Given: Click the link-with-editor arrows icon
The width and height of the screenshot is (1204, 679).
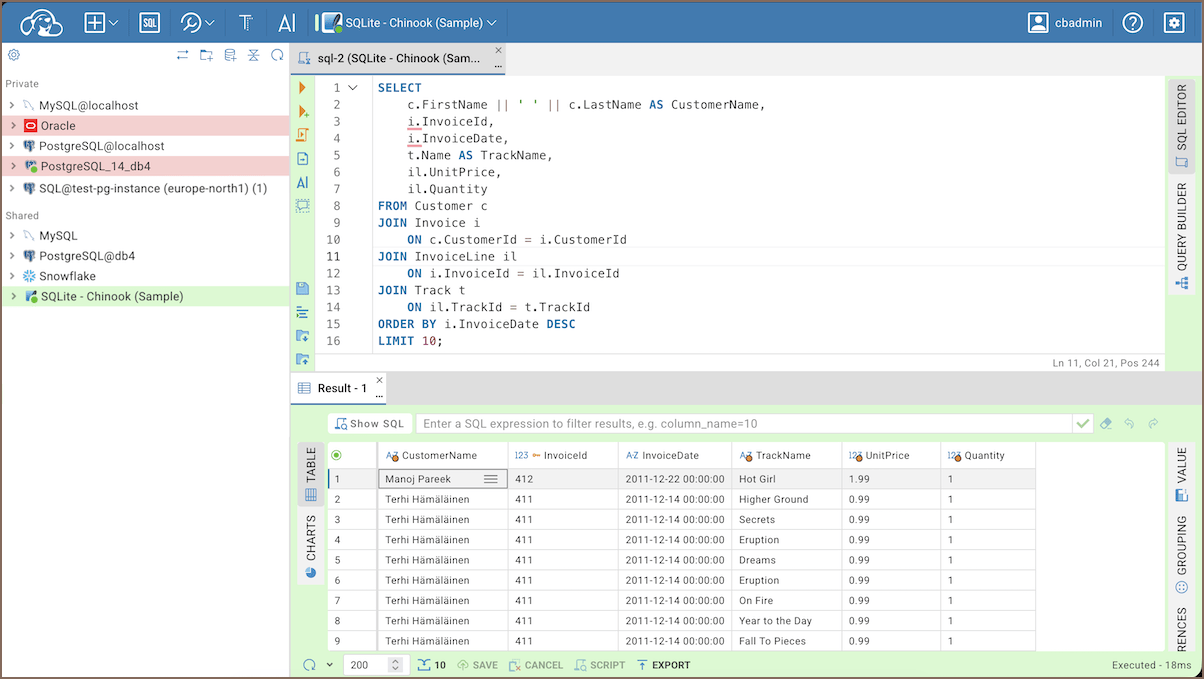Looking at the screenshot, I should [183, 55].
